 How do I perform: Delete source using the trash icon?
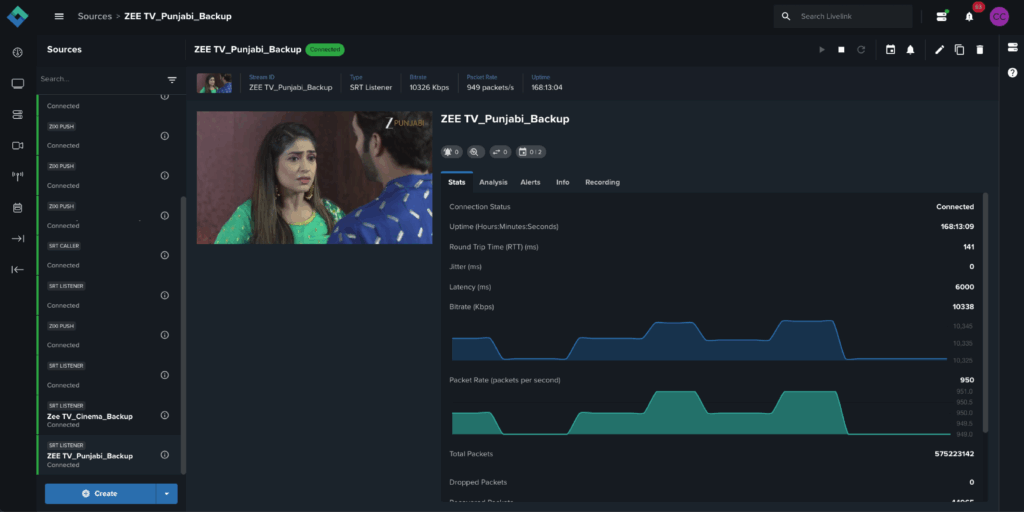979,49
